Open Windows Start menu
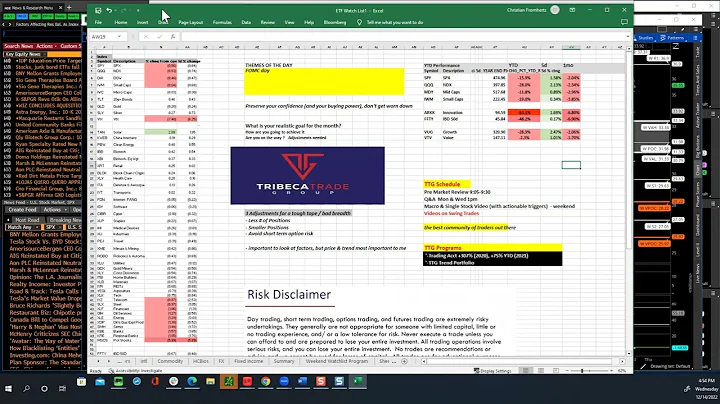Screen dimensions: 720x404 tap(8, 388)
